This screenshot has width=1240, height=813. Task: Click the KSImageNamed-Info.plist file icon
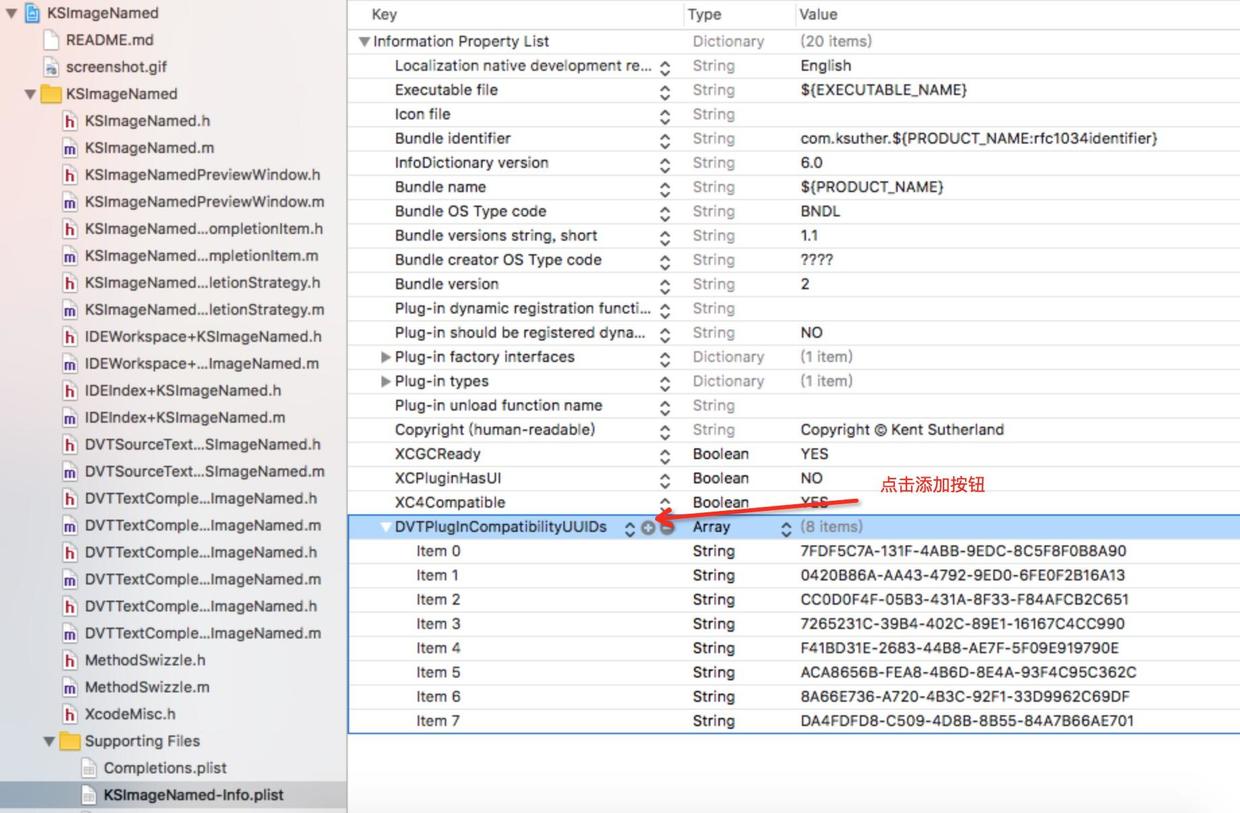(88, 796)
